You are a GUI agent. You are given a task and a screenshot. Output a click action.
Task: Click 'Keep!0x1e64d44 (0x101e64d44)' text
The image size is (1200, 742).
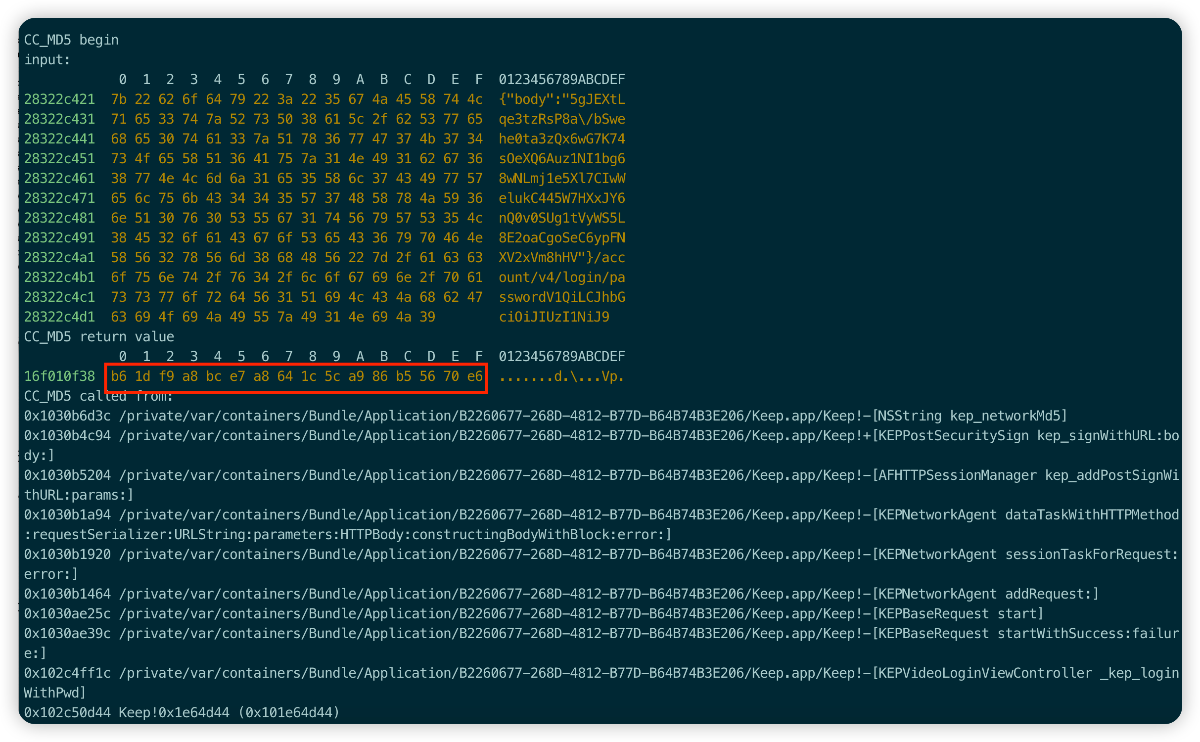(230, 713)
